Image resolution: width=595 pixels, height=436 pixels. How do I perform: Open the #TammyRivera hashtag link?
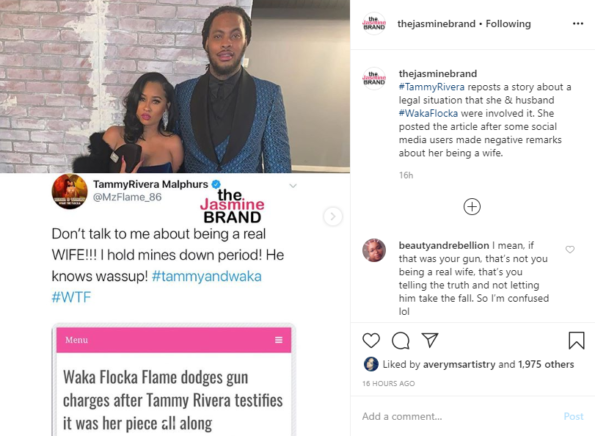coord(431,87)
